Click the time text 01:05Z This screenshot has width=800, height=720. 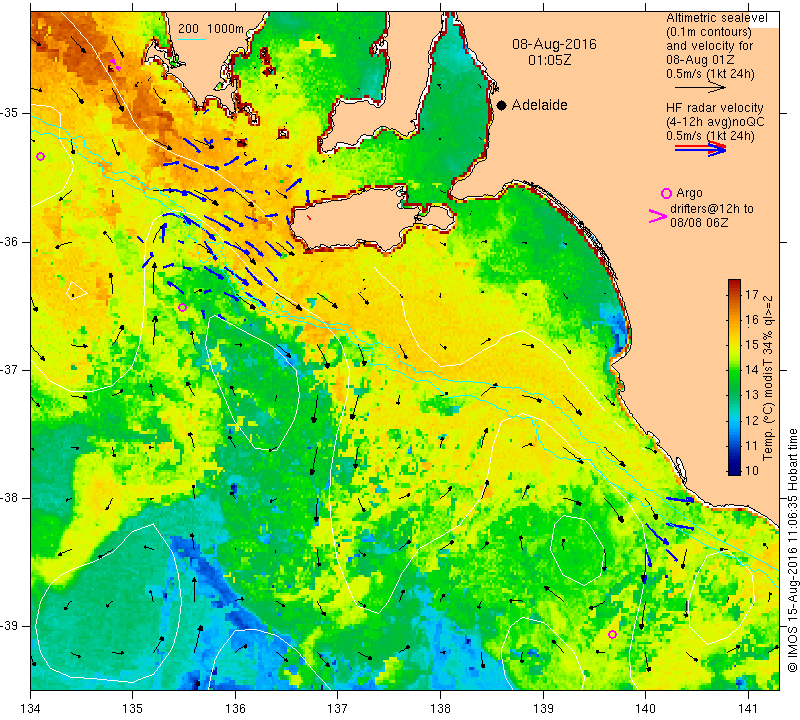click(x=549, y=60)
